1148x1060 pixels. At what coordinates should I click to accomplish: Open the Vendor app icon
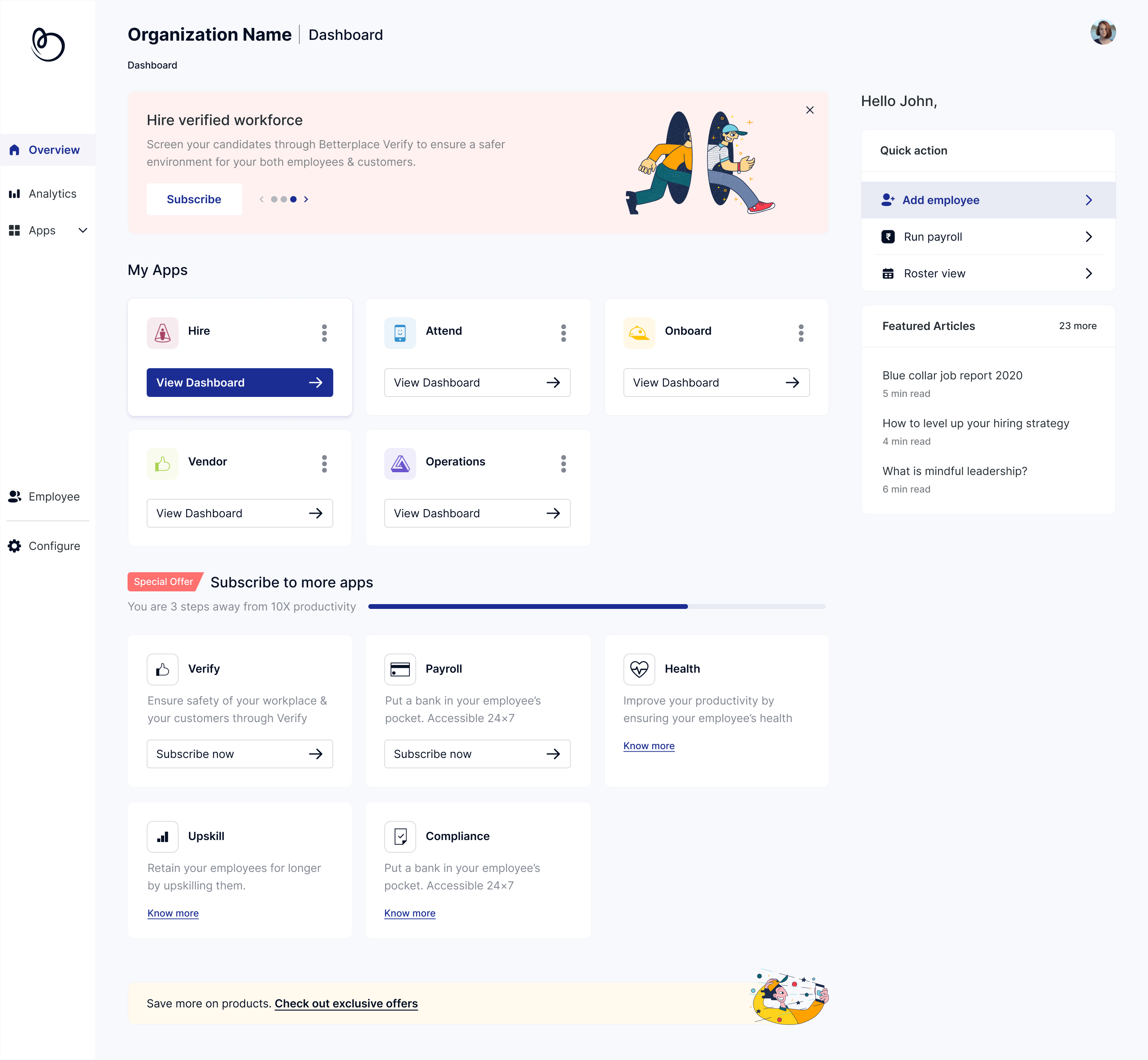tap(162, 463)
